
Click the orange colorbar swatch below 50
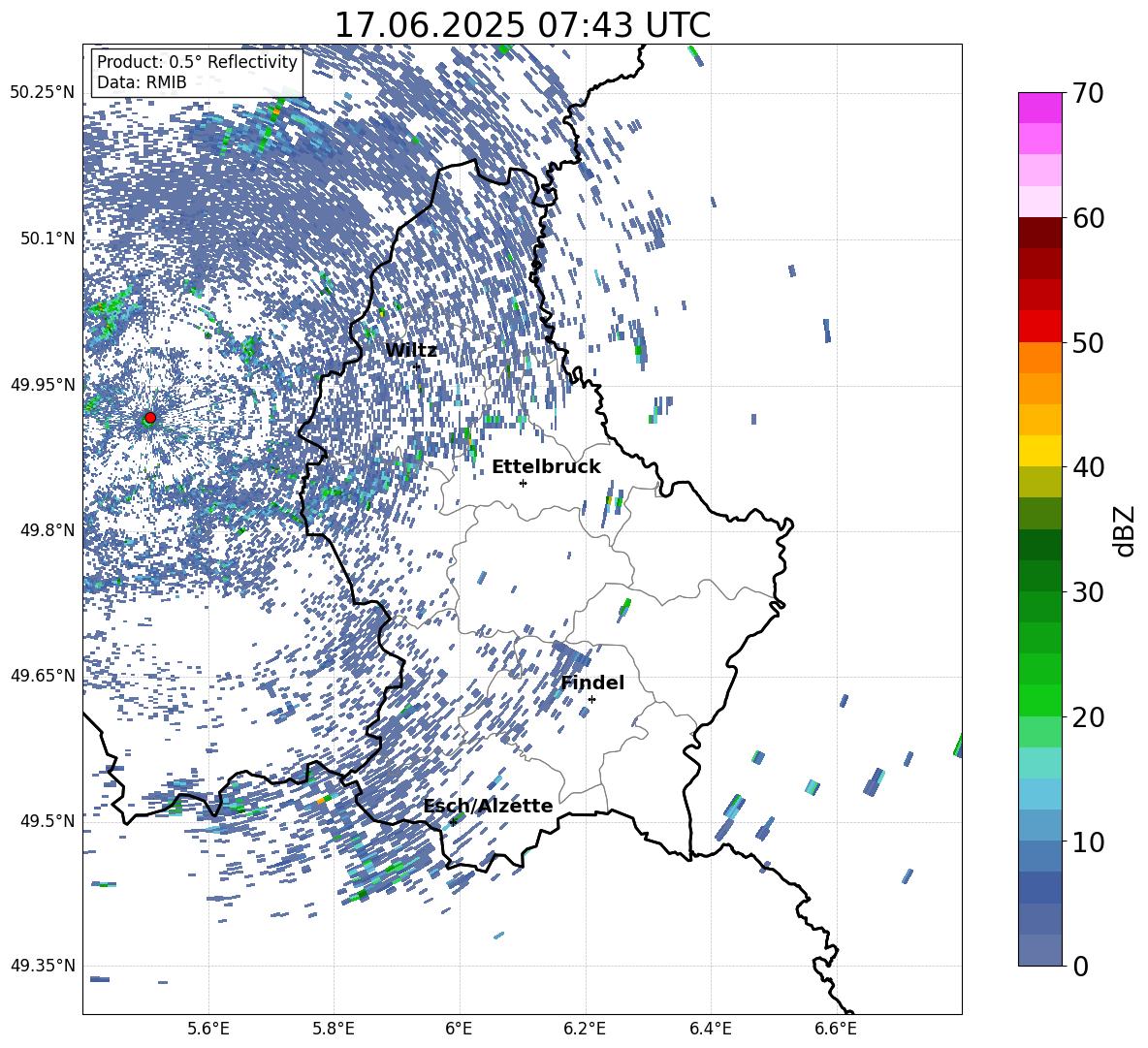(1039, 358)
